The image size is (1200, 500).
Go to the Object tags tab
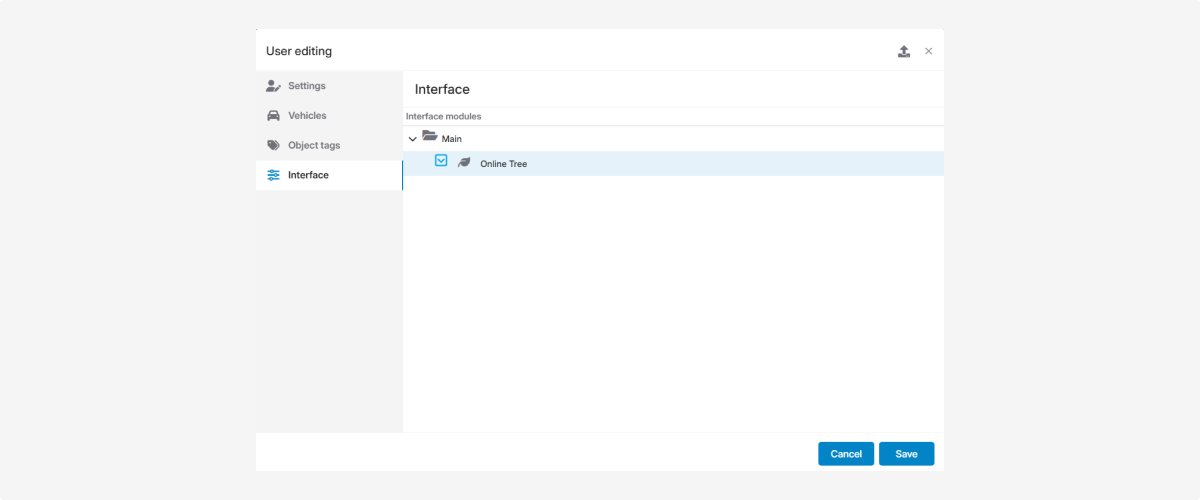click(314, 146)
